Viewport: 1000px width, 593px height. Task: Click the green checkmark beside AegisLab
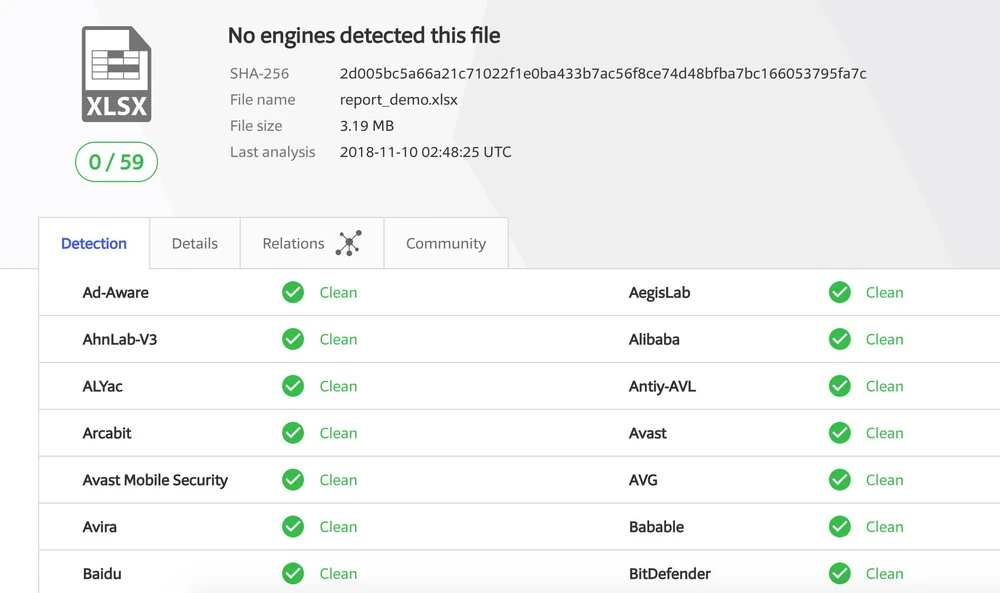[x=840, y=292]
